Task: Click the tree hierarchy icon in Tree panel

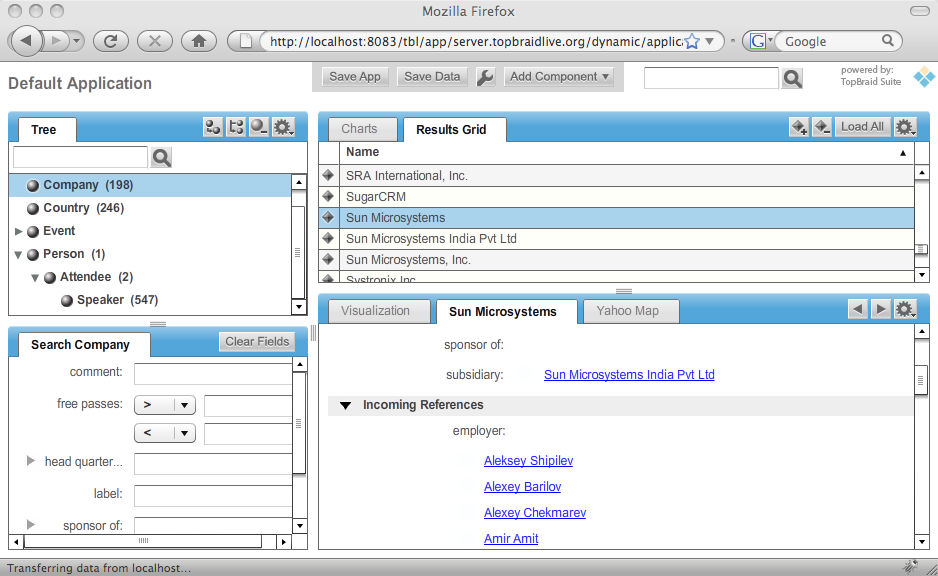Action: [236, 127]
